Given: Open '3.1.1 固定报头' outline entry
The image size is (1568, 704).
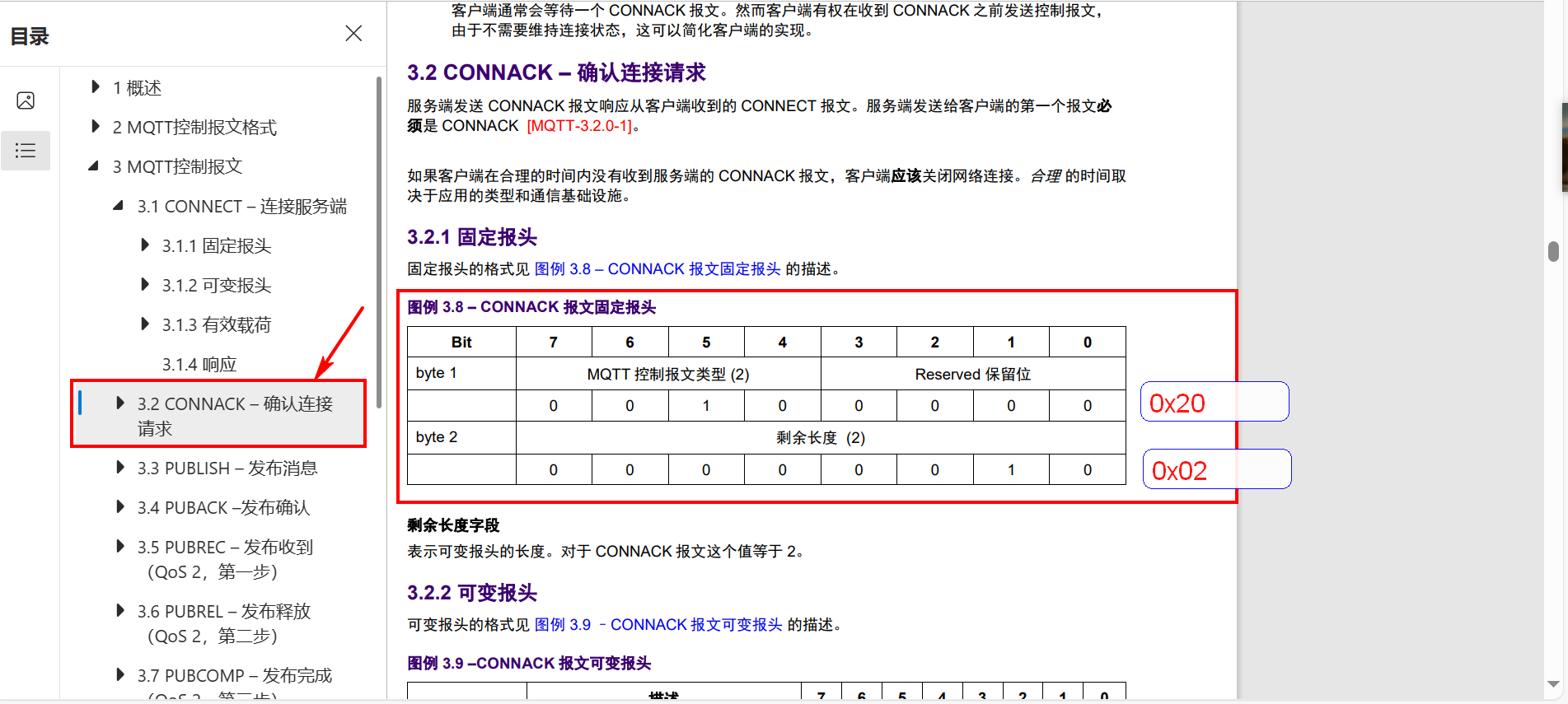Looking at the screenshot, I should 217,246.
